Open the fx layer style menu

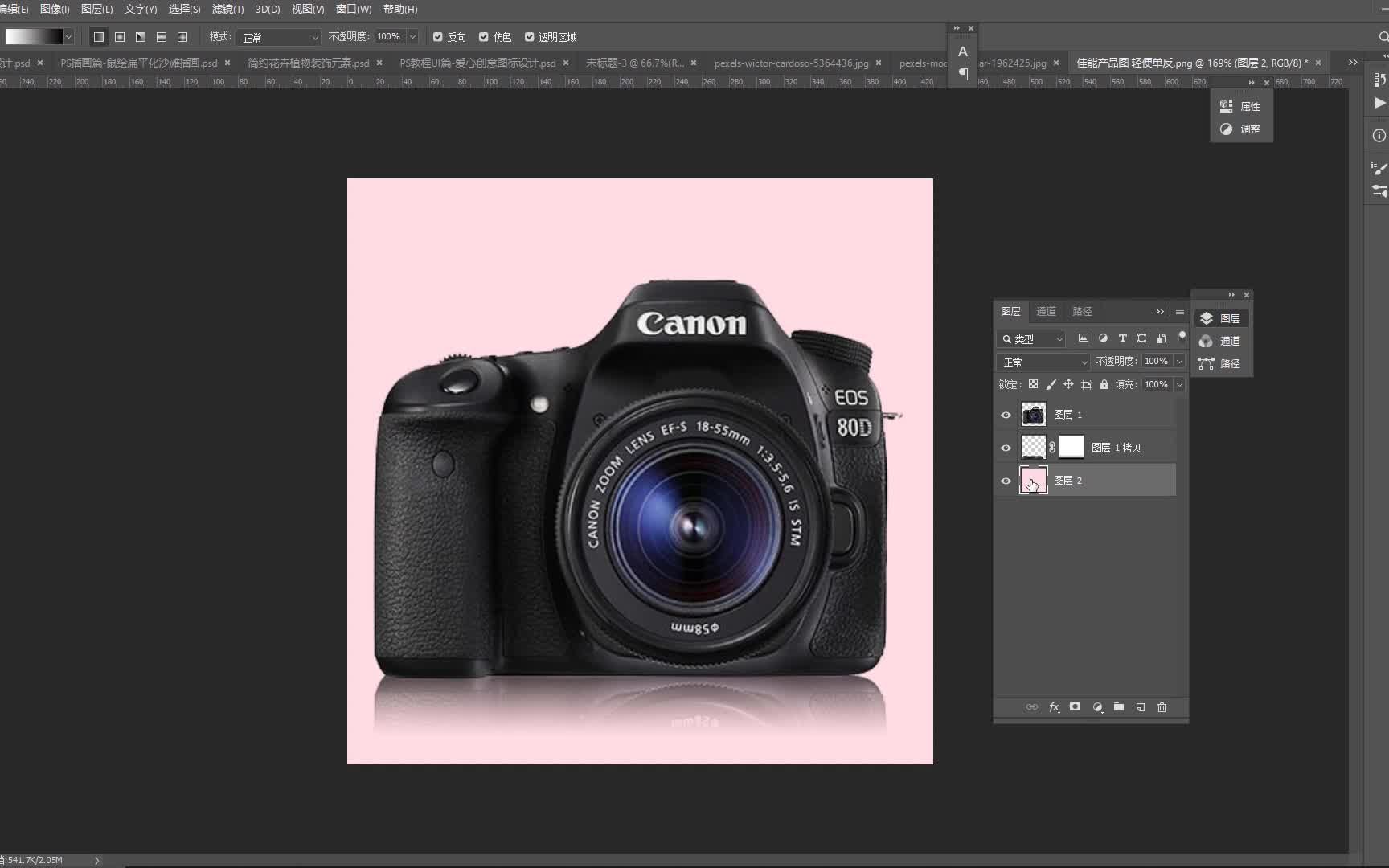coord(1054,707)
